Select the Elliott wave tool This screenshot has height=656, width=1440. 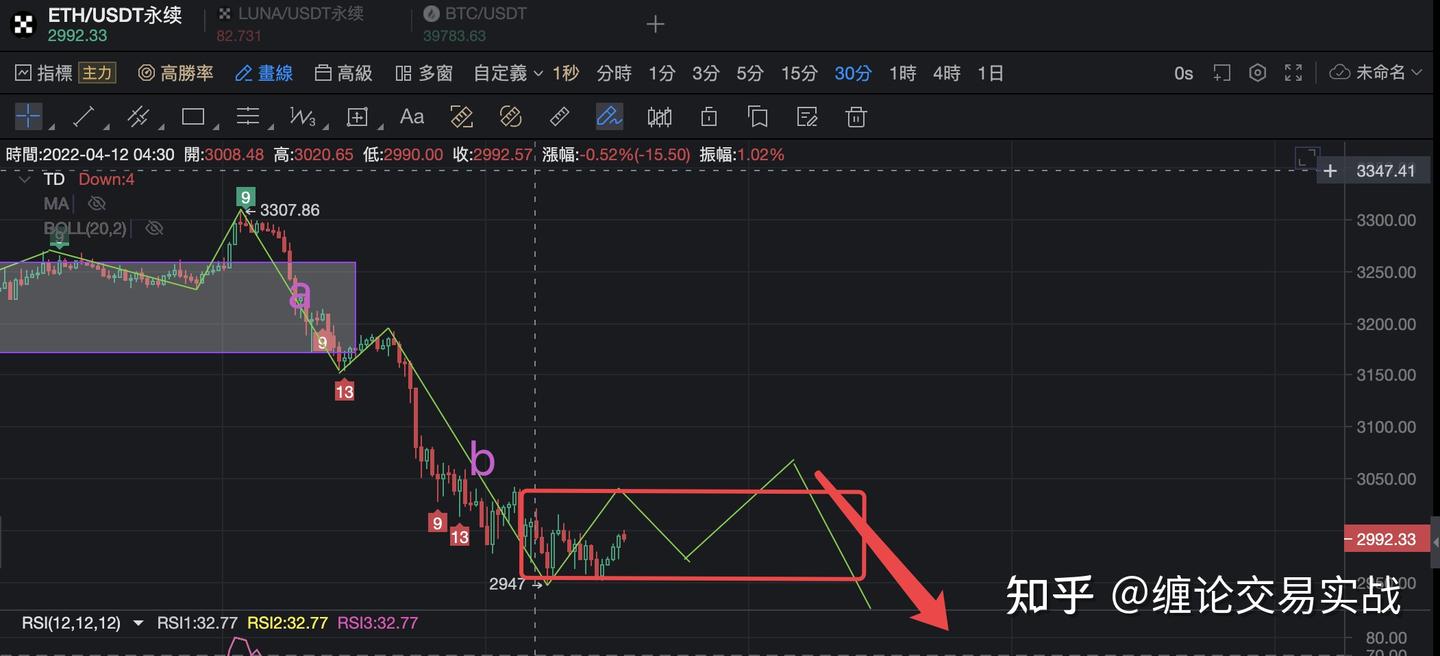(300, 117)
